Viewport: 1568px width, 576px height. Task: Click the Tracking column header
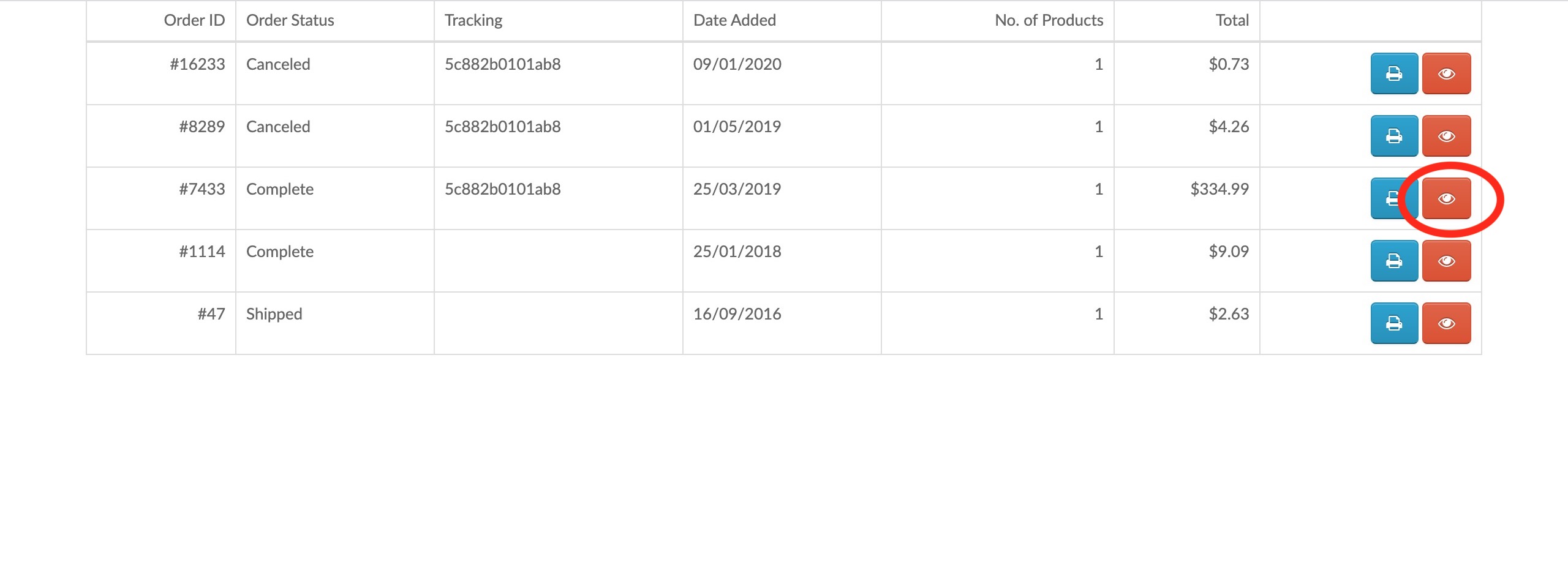473,20
